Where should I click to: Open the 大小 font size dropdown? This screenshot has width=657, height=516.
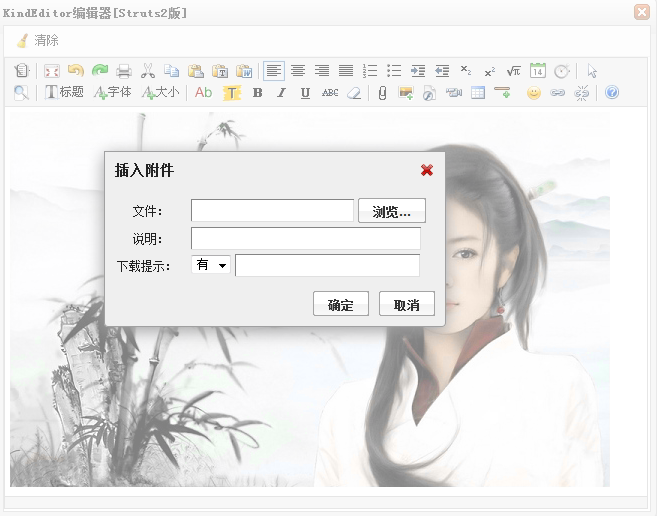161,92
